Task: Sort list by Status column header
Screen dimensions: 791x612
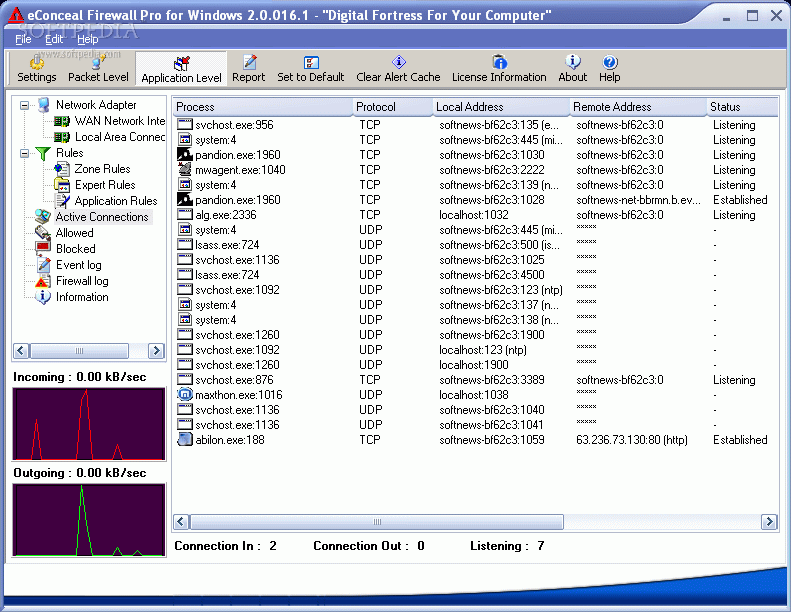Action: 743,107
